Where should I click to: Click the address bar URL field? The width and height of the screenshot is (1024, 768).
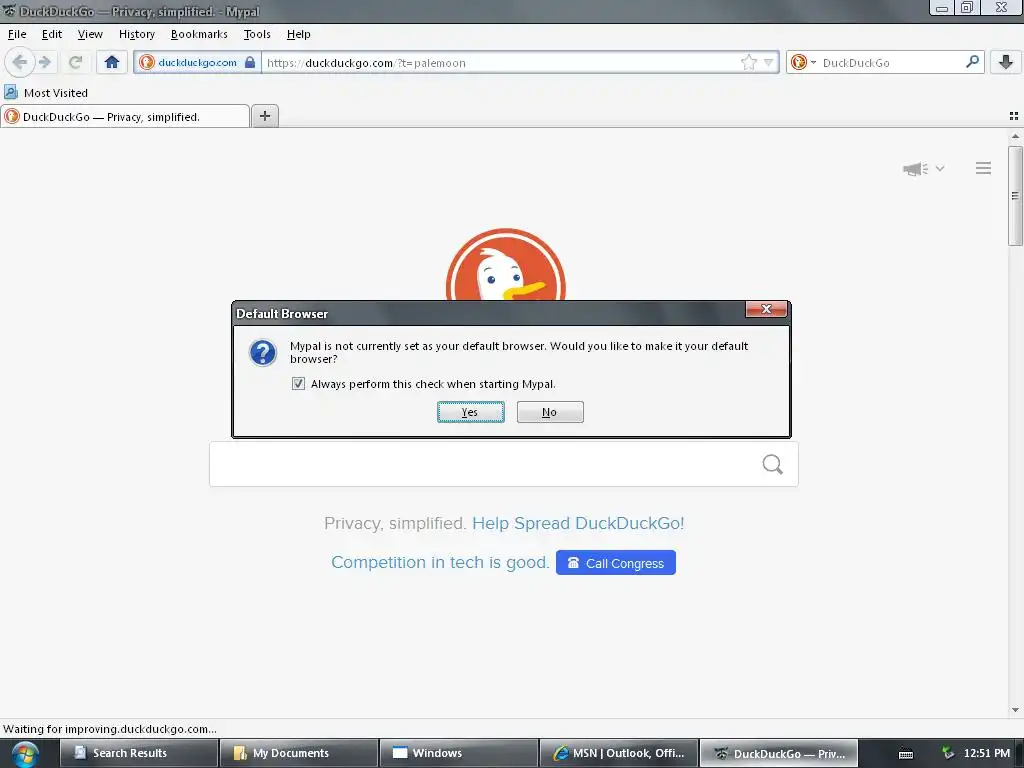500,63
